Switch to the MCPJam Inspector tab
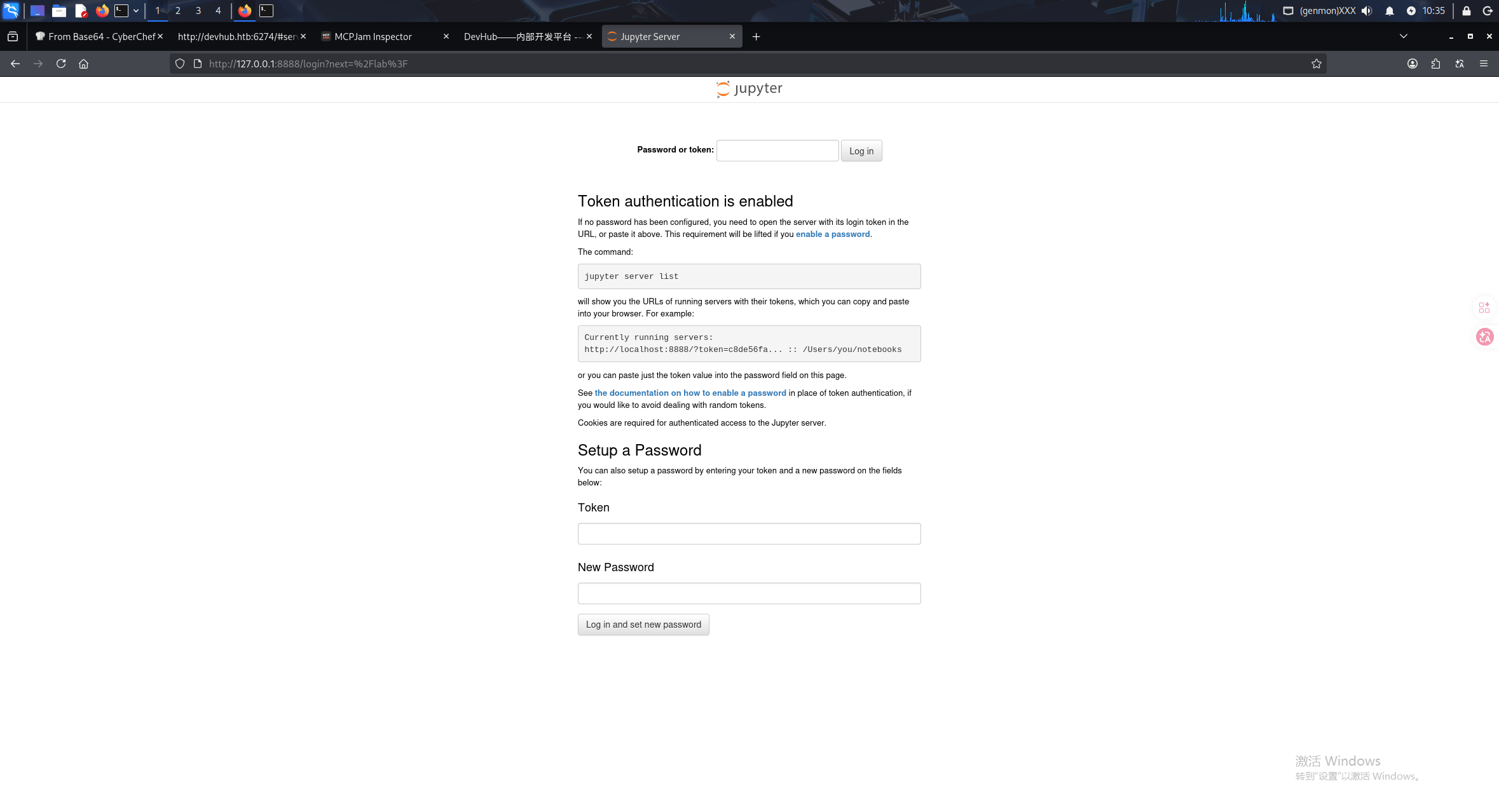Screen dimensions: 1499x812 pos(385,37)
